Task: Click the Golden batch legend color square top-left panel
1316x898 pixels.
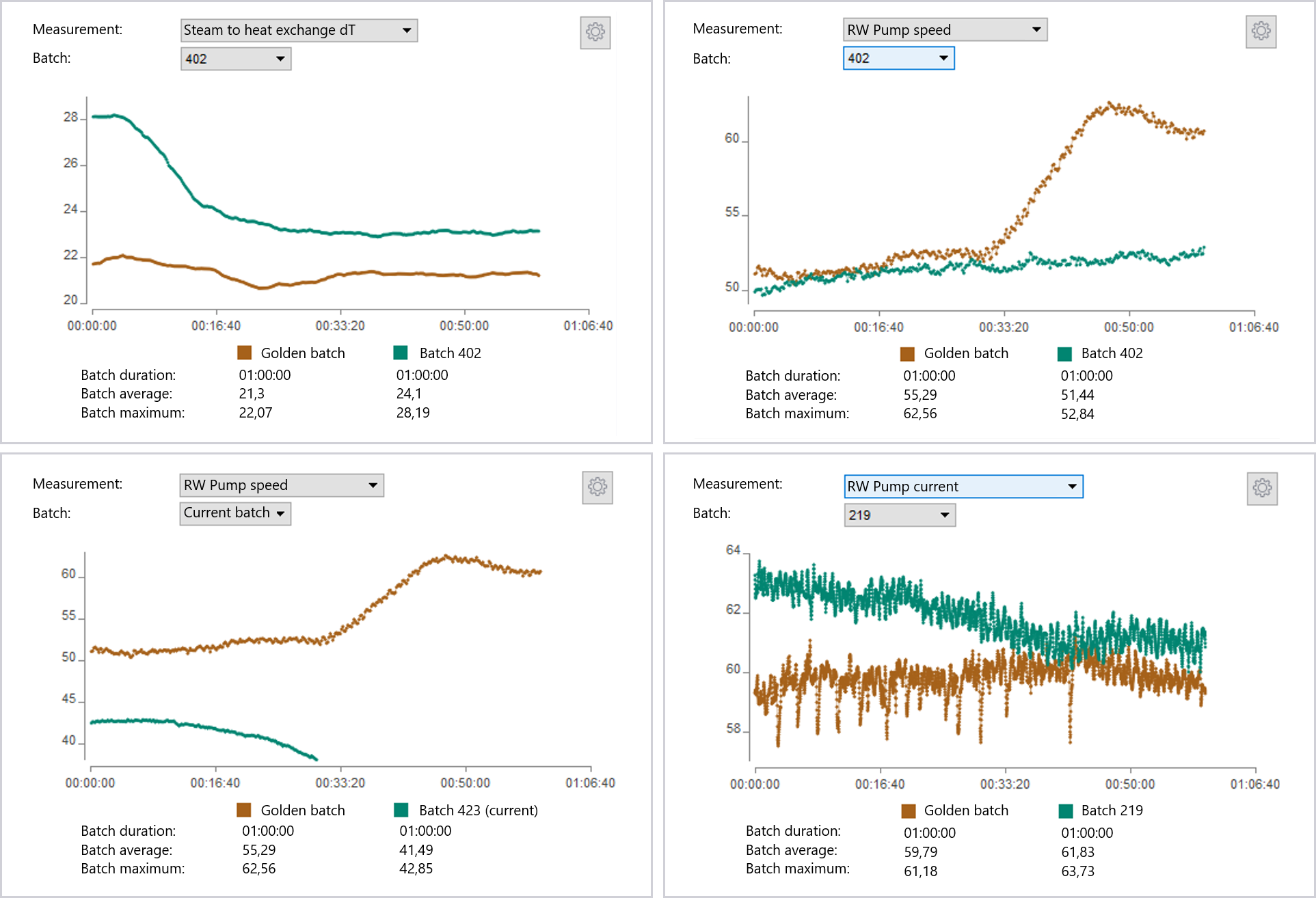Action: coord(244,353)
